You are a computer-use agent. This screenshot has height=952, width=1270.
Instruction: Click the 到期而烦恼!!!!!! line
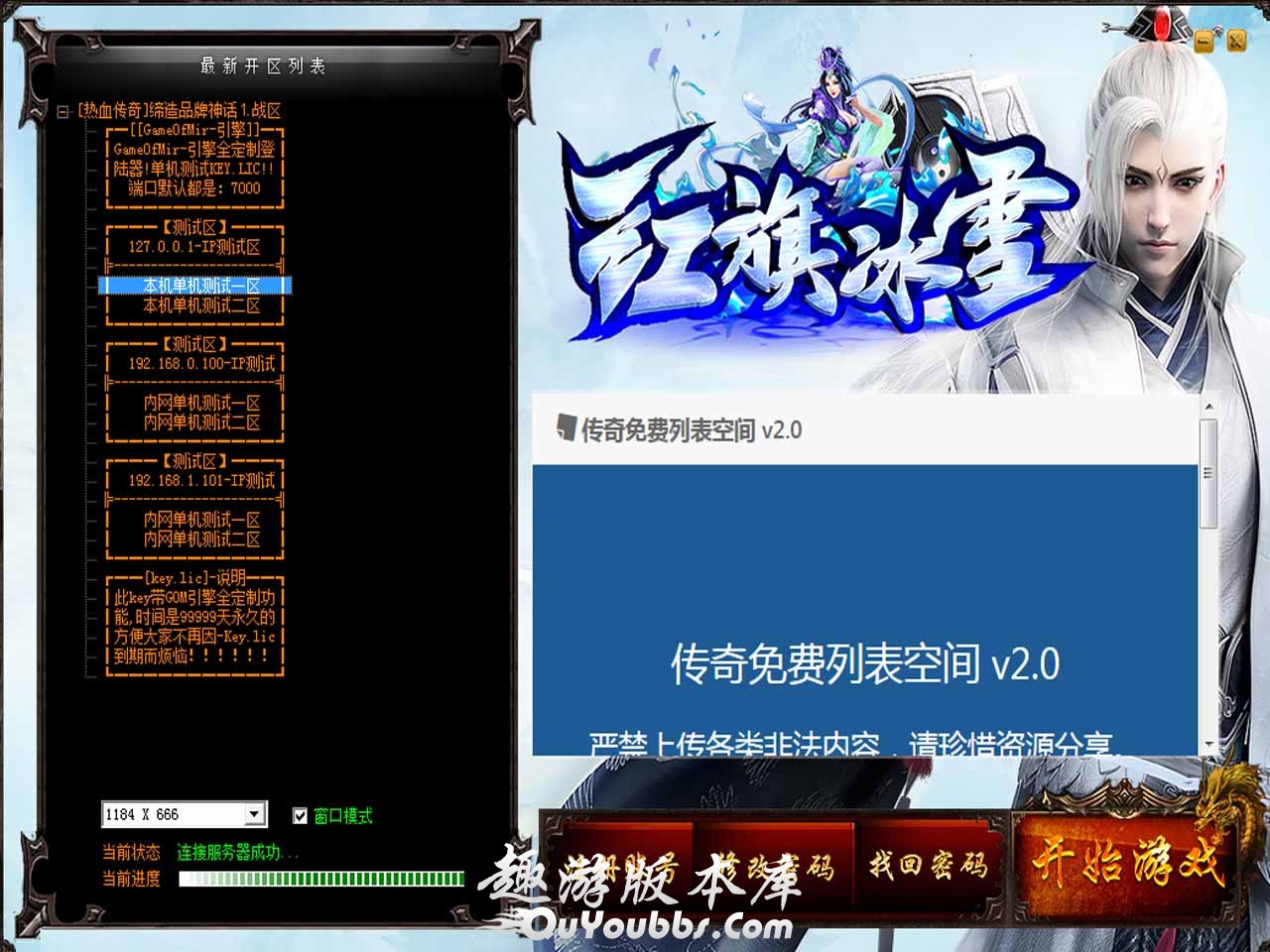coord(195,656)
